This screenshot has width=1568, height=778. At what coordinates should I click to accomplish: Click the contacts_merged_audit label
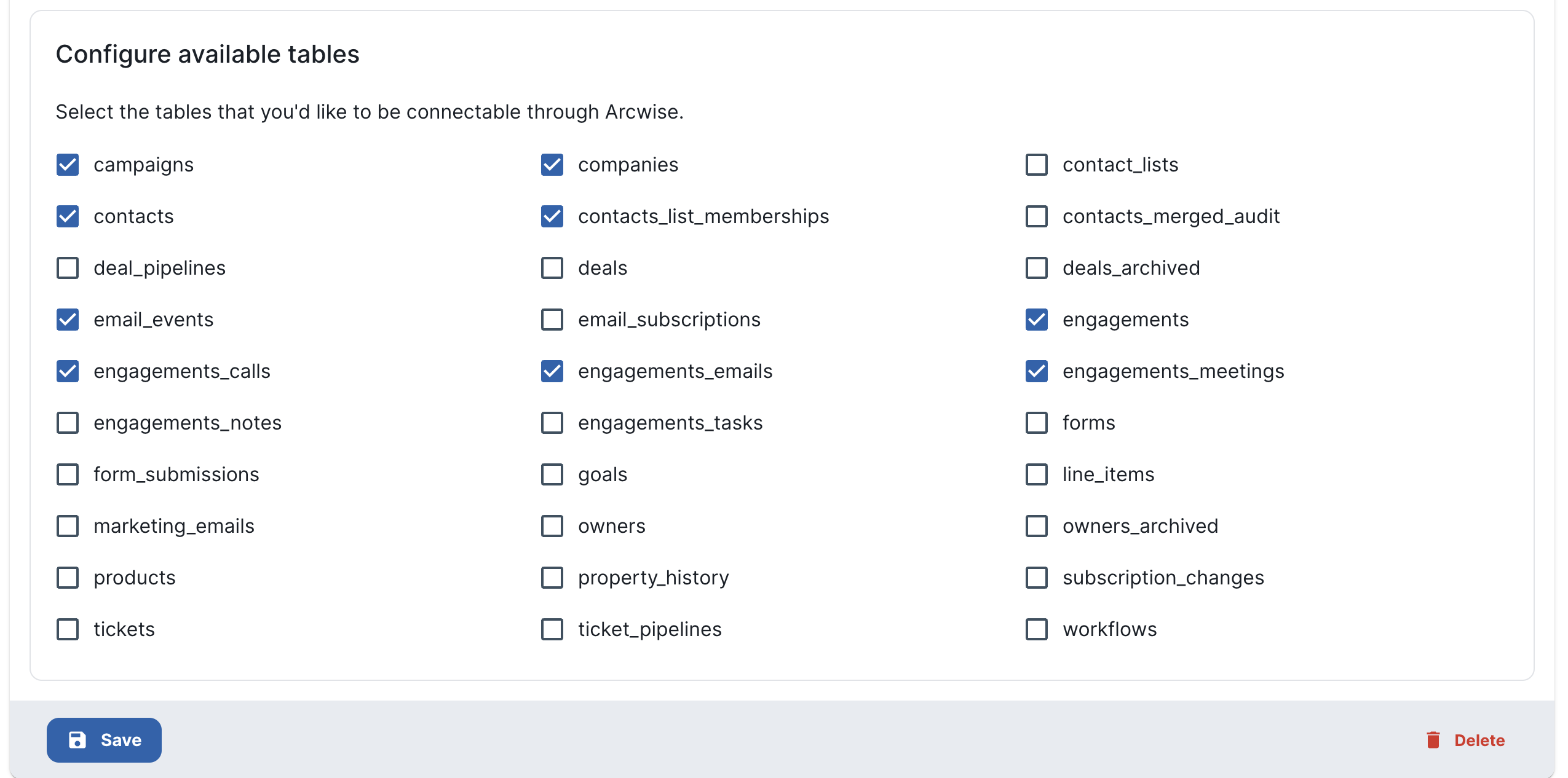[x=1171, y=216]
